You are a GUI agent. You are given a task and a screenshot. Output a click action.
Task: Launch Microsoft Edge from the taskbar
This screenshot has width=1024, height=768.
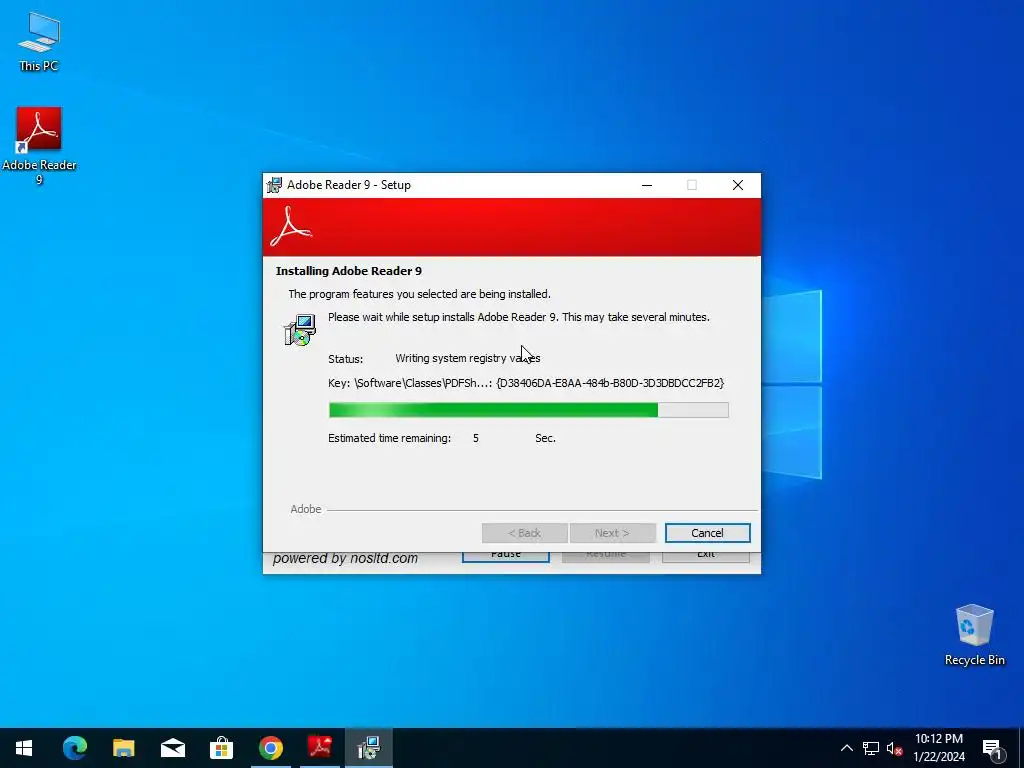75,748
